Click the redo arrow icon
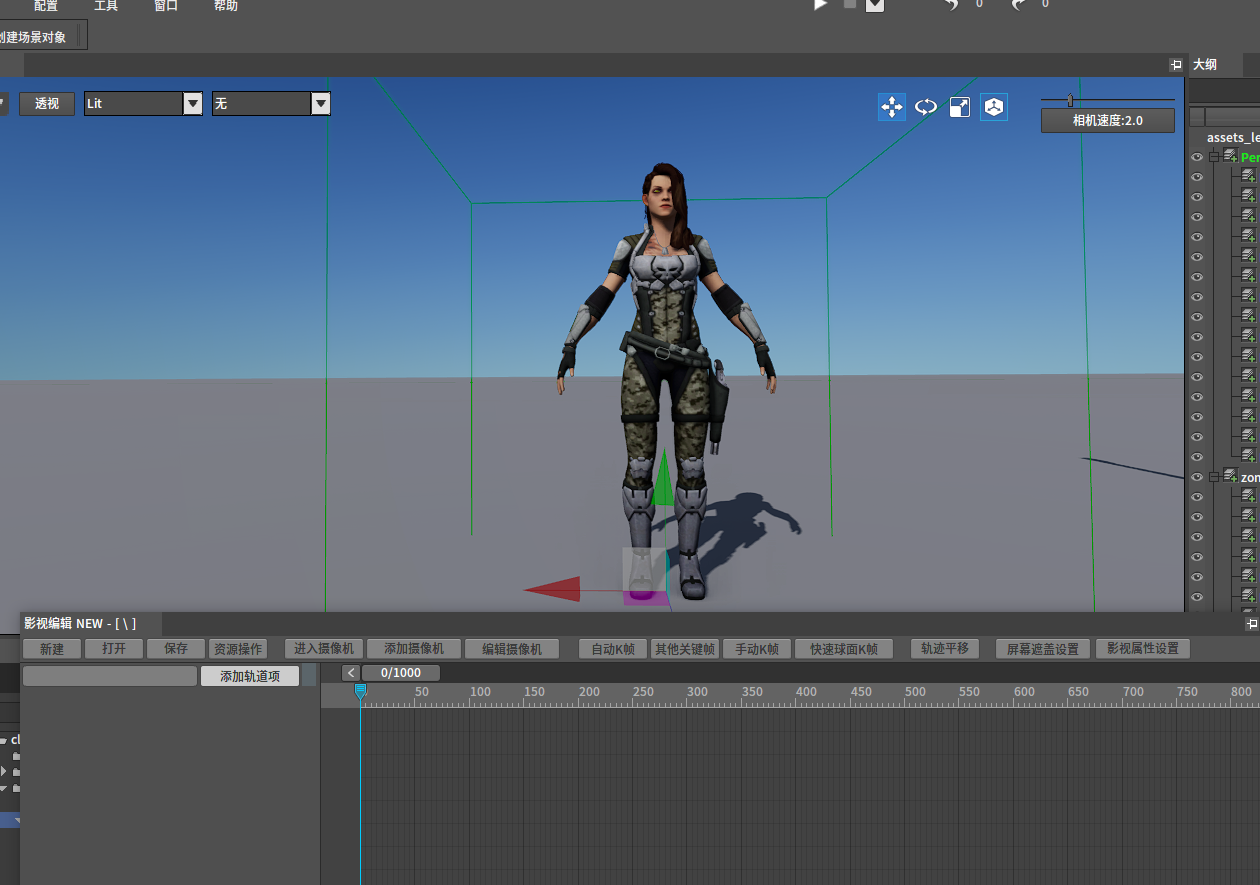Image resolution: width=1260 pixels, height=885 pixels. (1018, 5)
